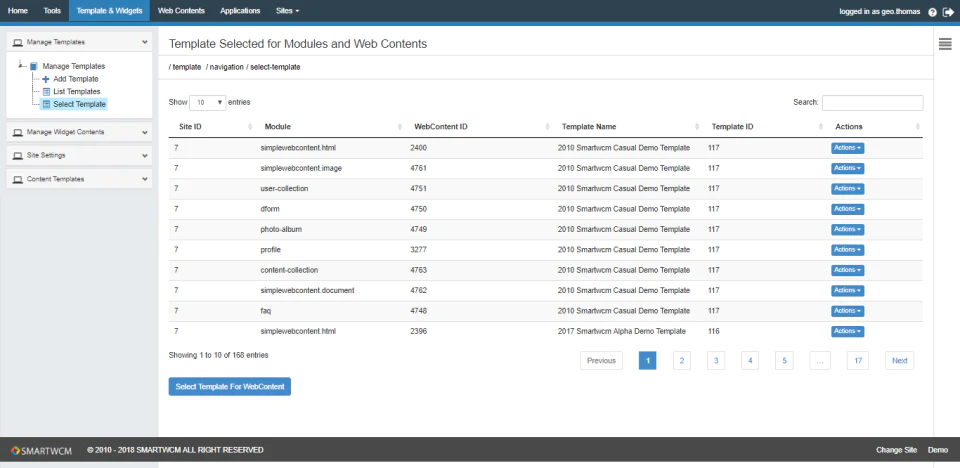Open Actions dropdown for user-collection row

[x=847, y=189]
